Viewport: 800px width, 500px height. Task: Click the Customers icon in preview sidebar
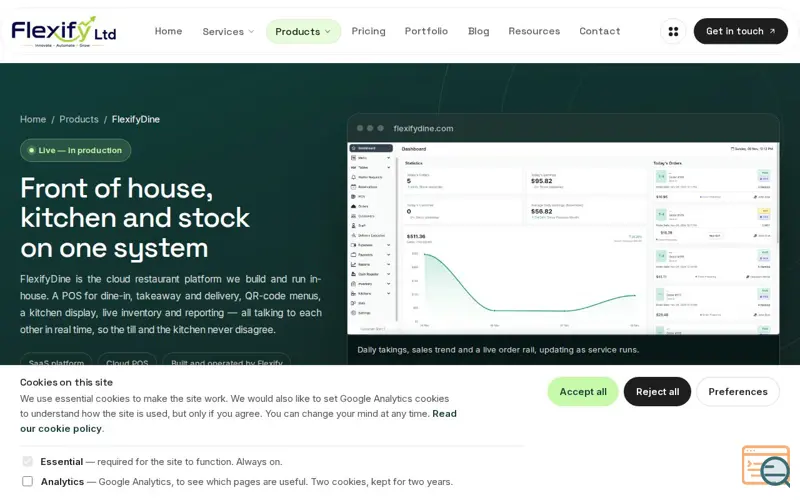pyautogui.click(x=354, y=216)
